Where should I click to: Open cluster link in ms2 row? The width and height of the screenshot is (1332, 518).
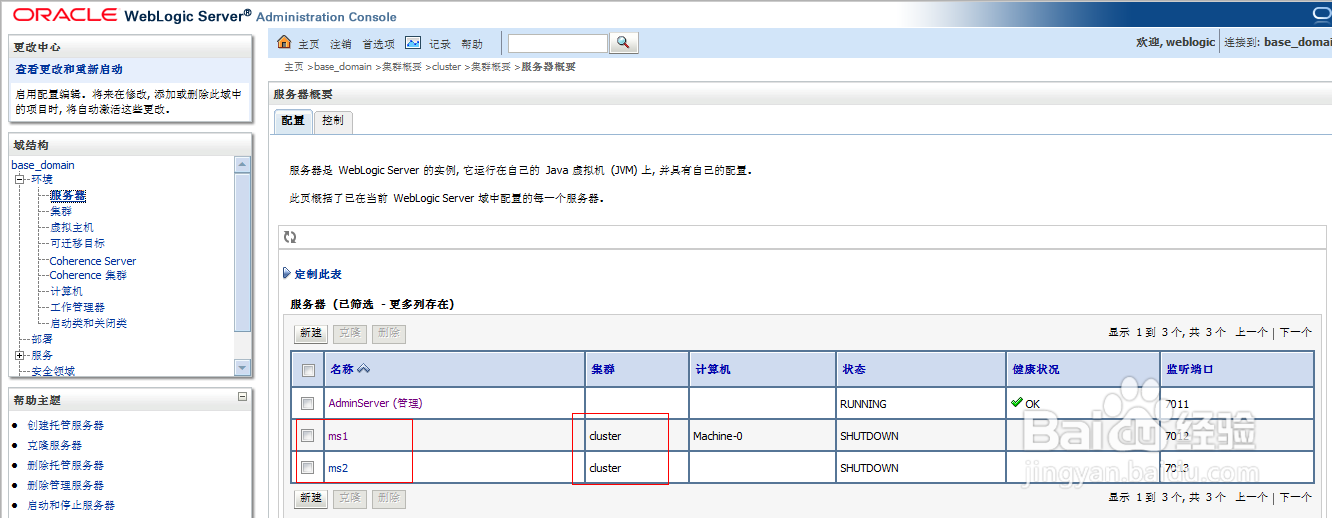tap(605, 468)
